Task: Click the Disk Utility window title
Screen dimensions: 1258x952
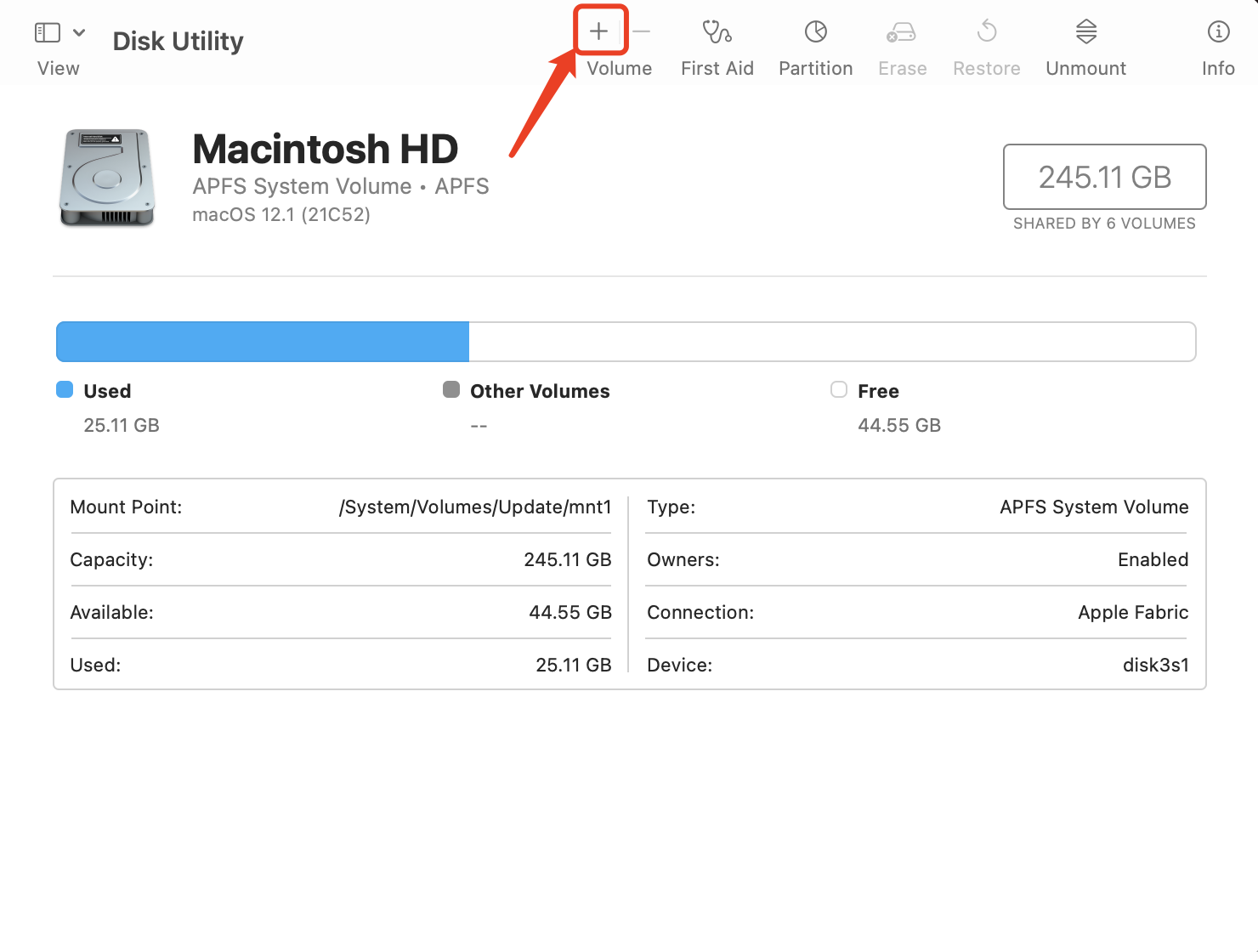Action: pos(178,41)
